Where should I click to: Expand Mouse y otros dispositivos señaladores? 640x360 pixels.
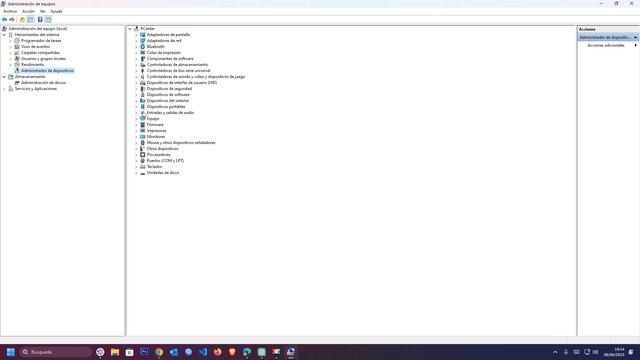pos(136,143)
